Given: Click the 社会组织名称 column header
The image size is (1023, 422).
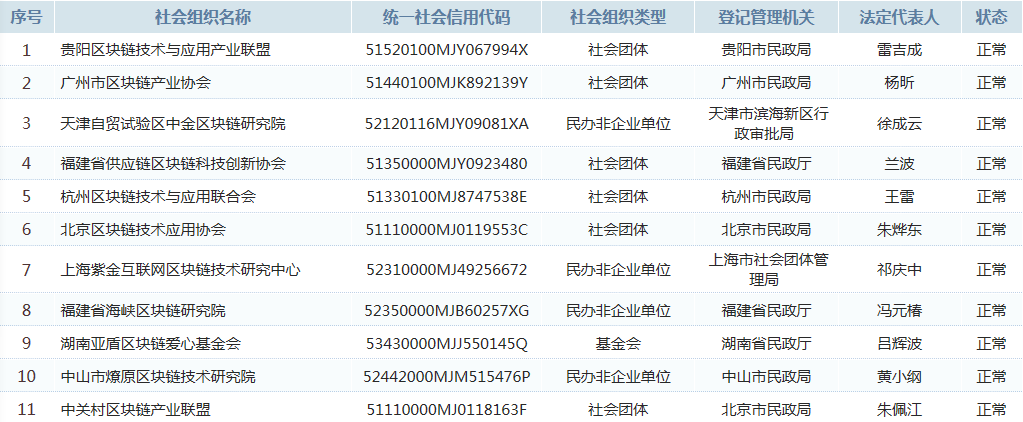Looking at the screenshot, I should point(203,18).
